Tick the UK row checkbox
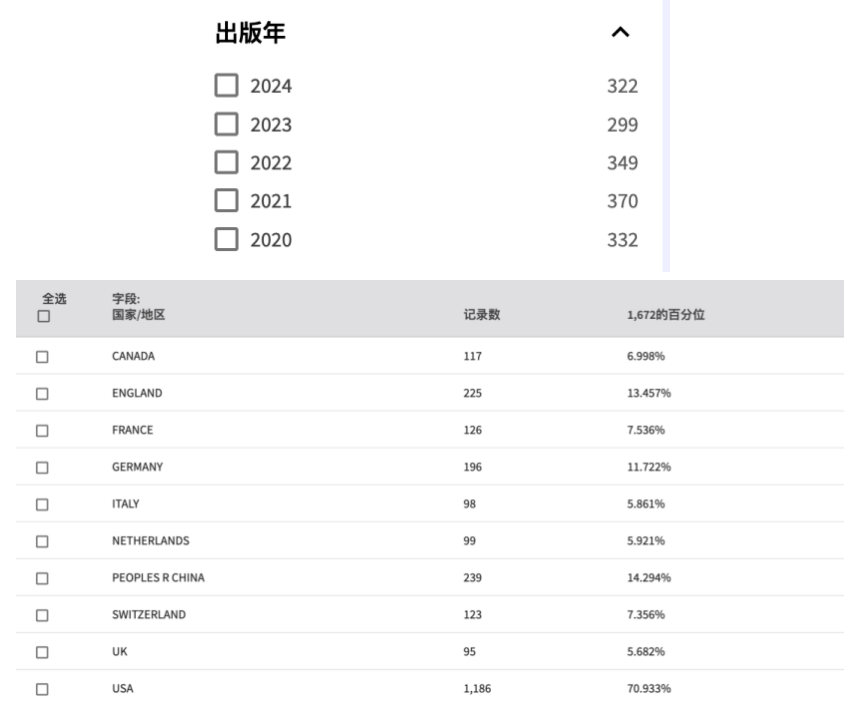Viewport: 866px width, 728px height. coord(42,652)
